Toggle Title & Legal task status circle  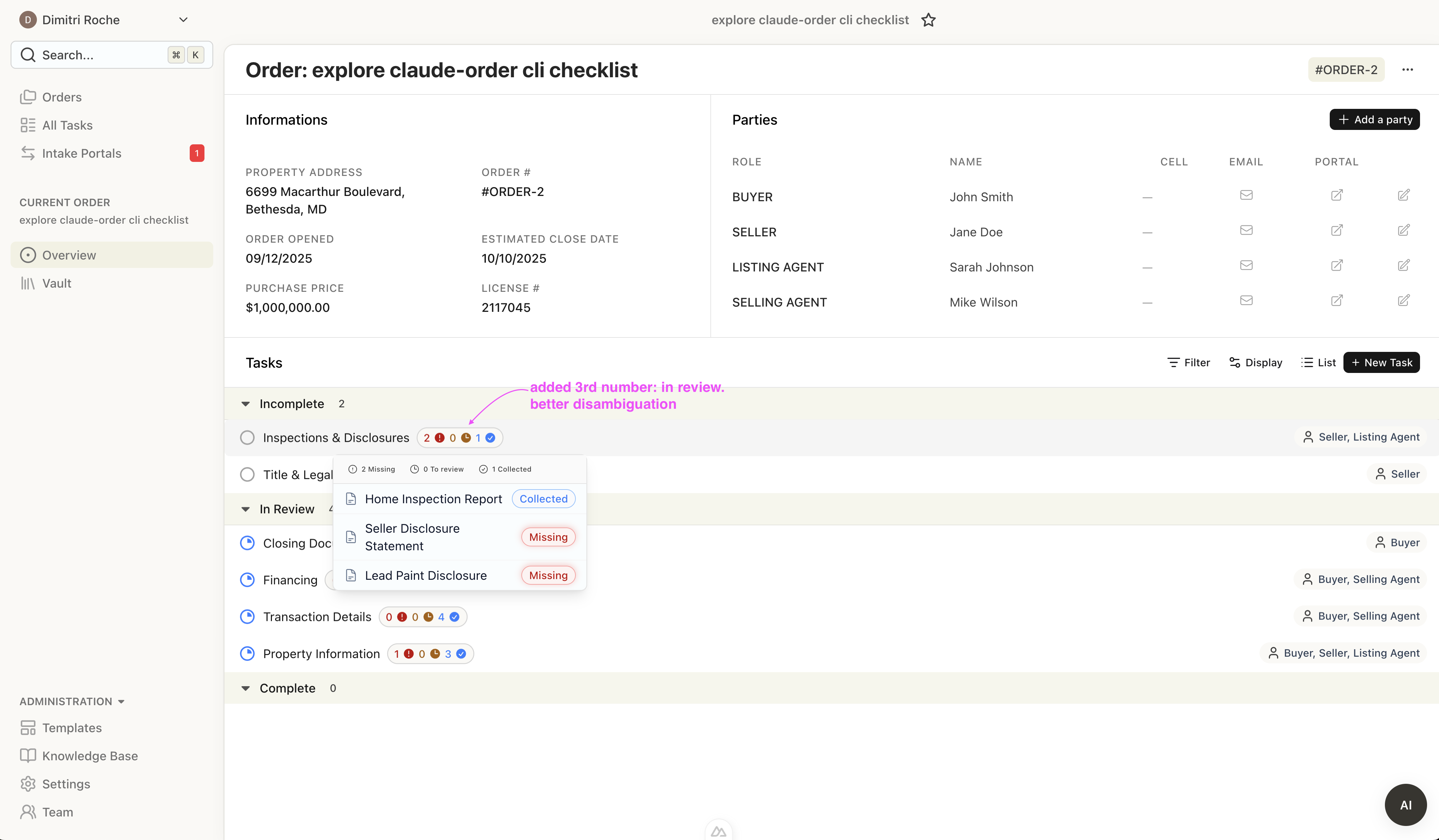click(247, 475)
